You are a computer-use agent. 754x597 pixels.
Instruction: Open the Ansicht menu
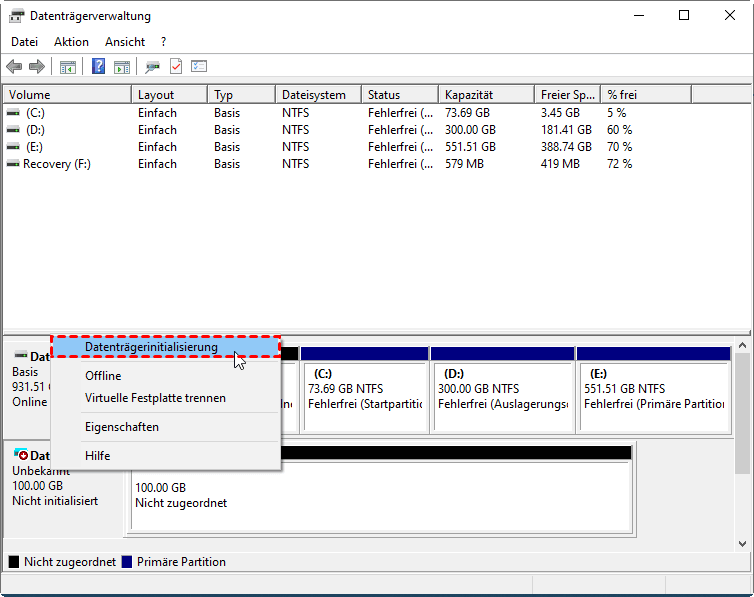coord(125,42)
